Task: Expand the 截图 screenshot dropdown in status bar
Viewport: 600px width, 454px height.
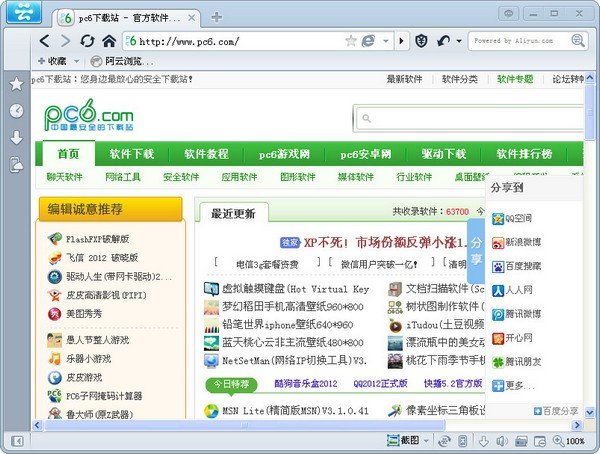Action: (x=427, y=441)
